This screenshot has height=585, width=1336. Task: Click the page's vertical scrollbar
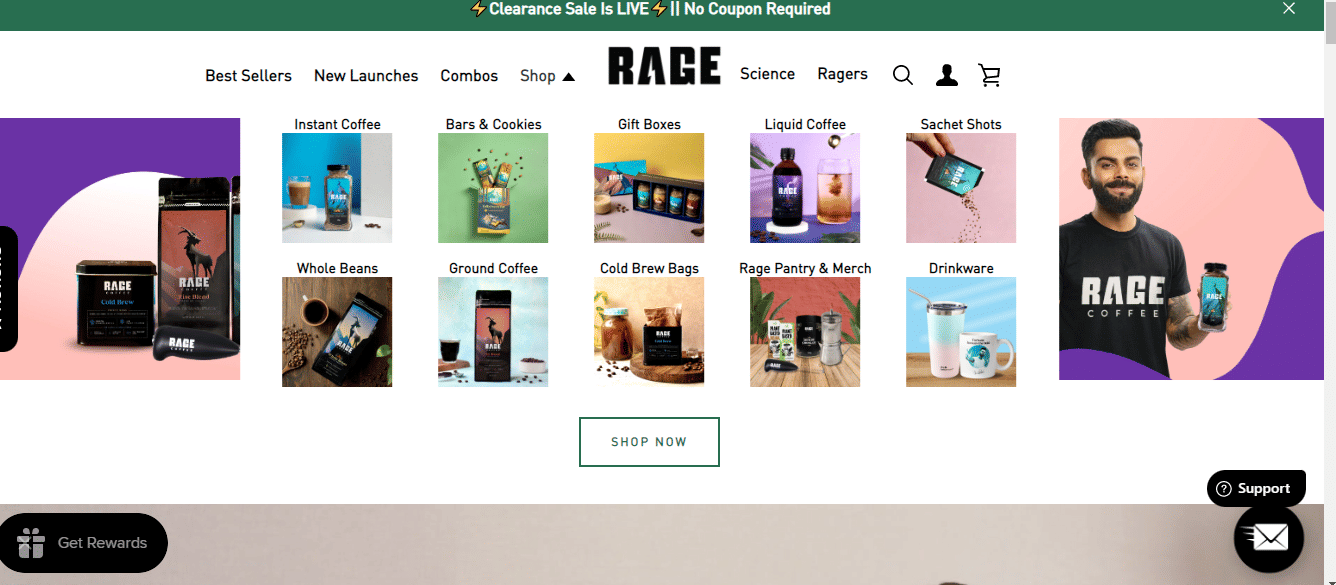point(1329,300)
